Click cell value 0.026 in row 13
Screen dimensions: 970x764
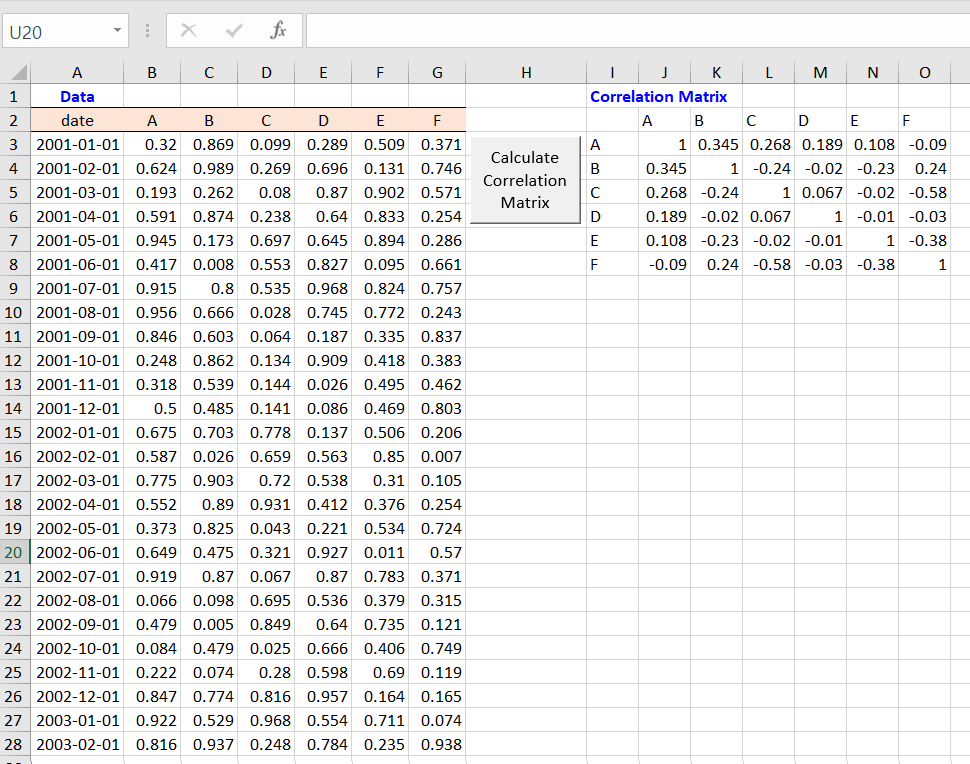click(323, 384)
